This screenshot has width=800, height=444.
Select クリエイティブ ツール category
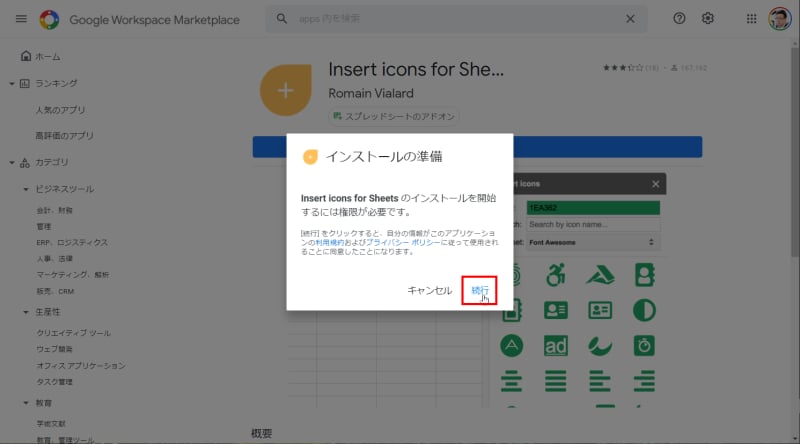73,333
